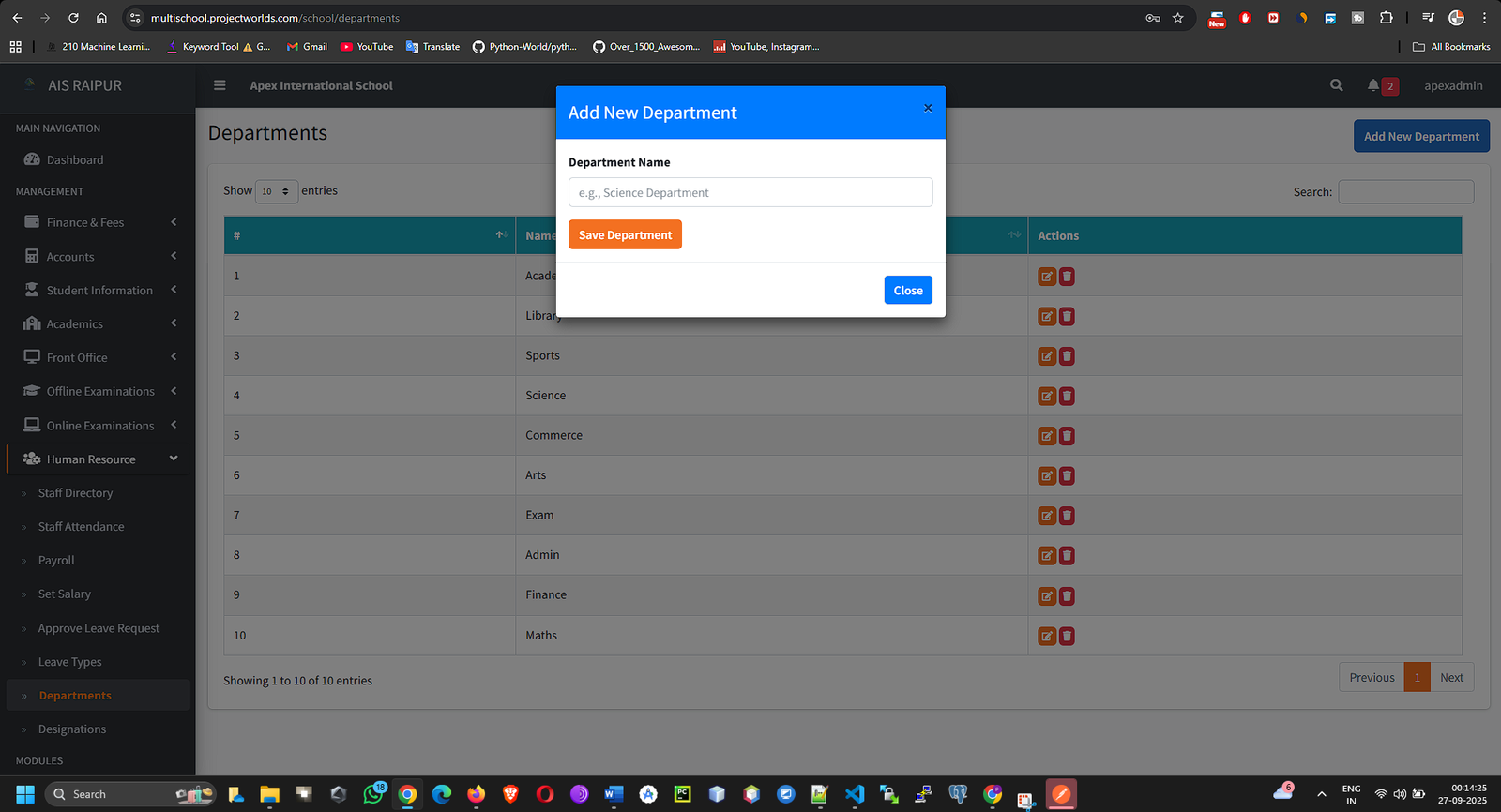1501x812 pixels.
Task: Open the Staff Directory menu item
Action: [75, 493]
